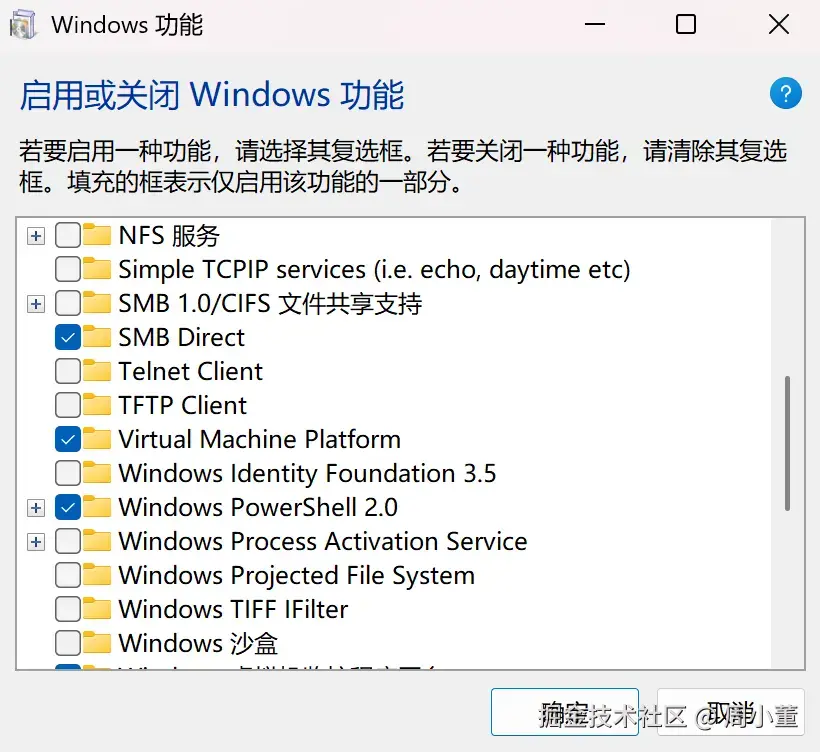Image resolution: width=820 pixels, height=752 pixels.
Task: Select Windows Identity Foundation 3.5 item
Action: (x=307, y=474)
